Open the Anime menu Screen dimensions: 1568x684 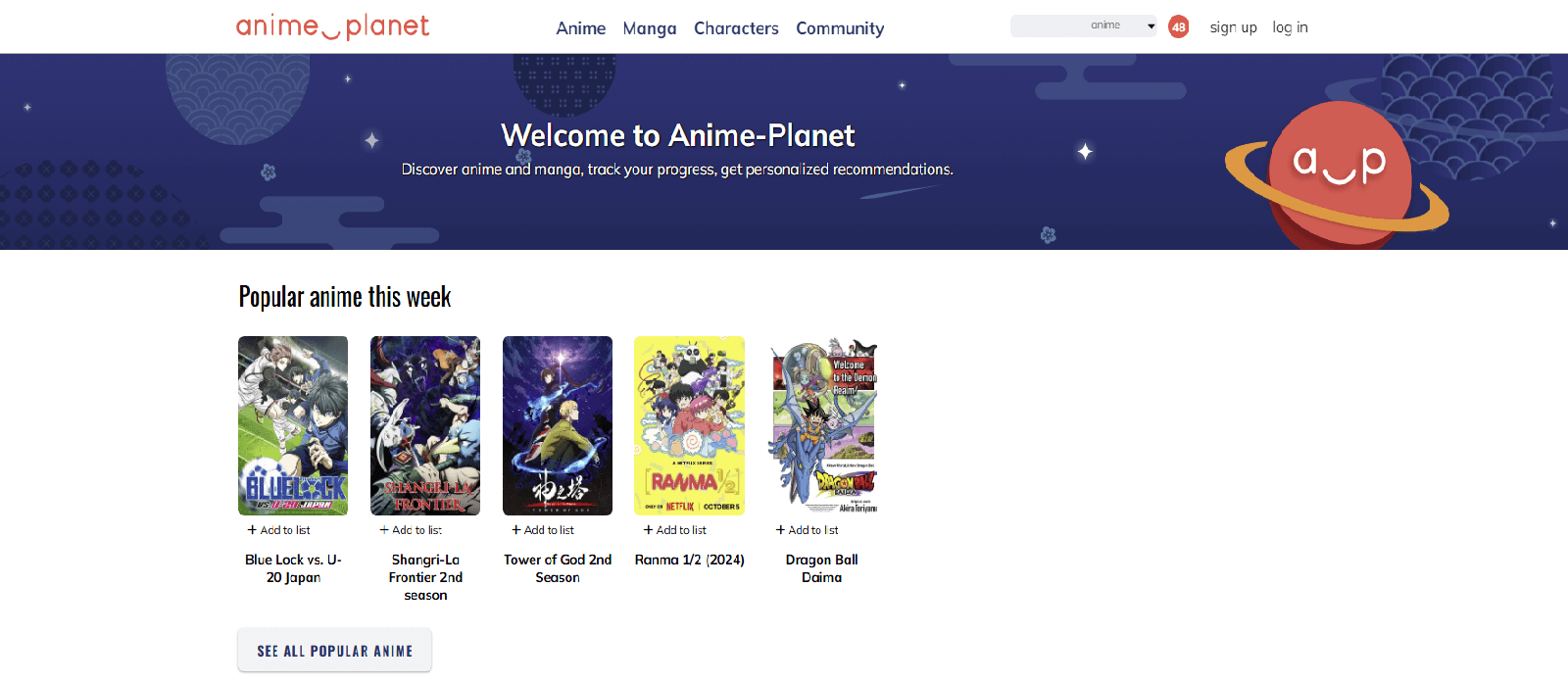[x=580, y=28]
